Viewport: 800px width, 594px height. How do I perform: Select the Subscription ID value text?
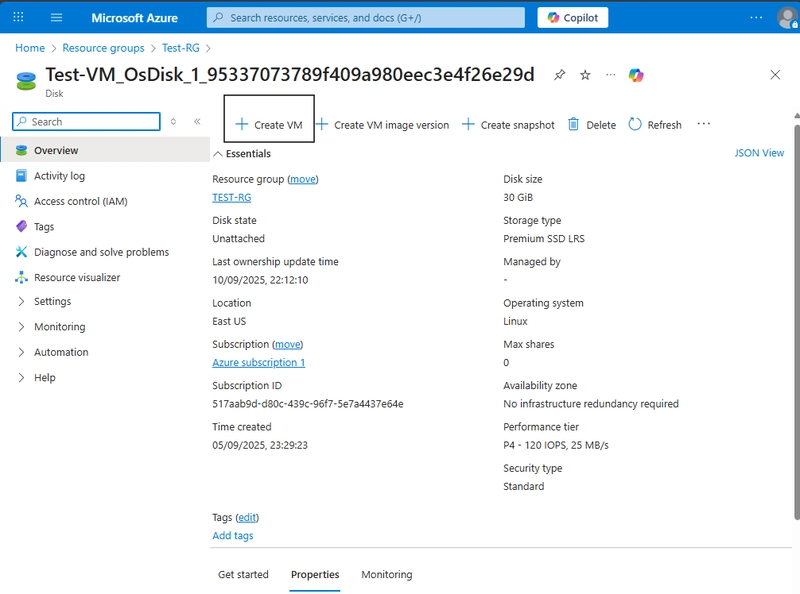coord(308,404)
